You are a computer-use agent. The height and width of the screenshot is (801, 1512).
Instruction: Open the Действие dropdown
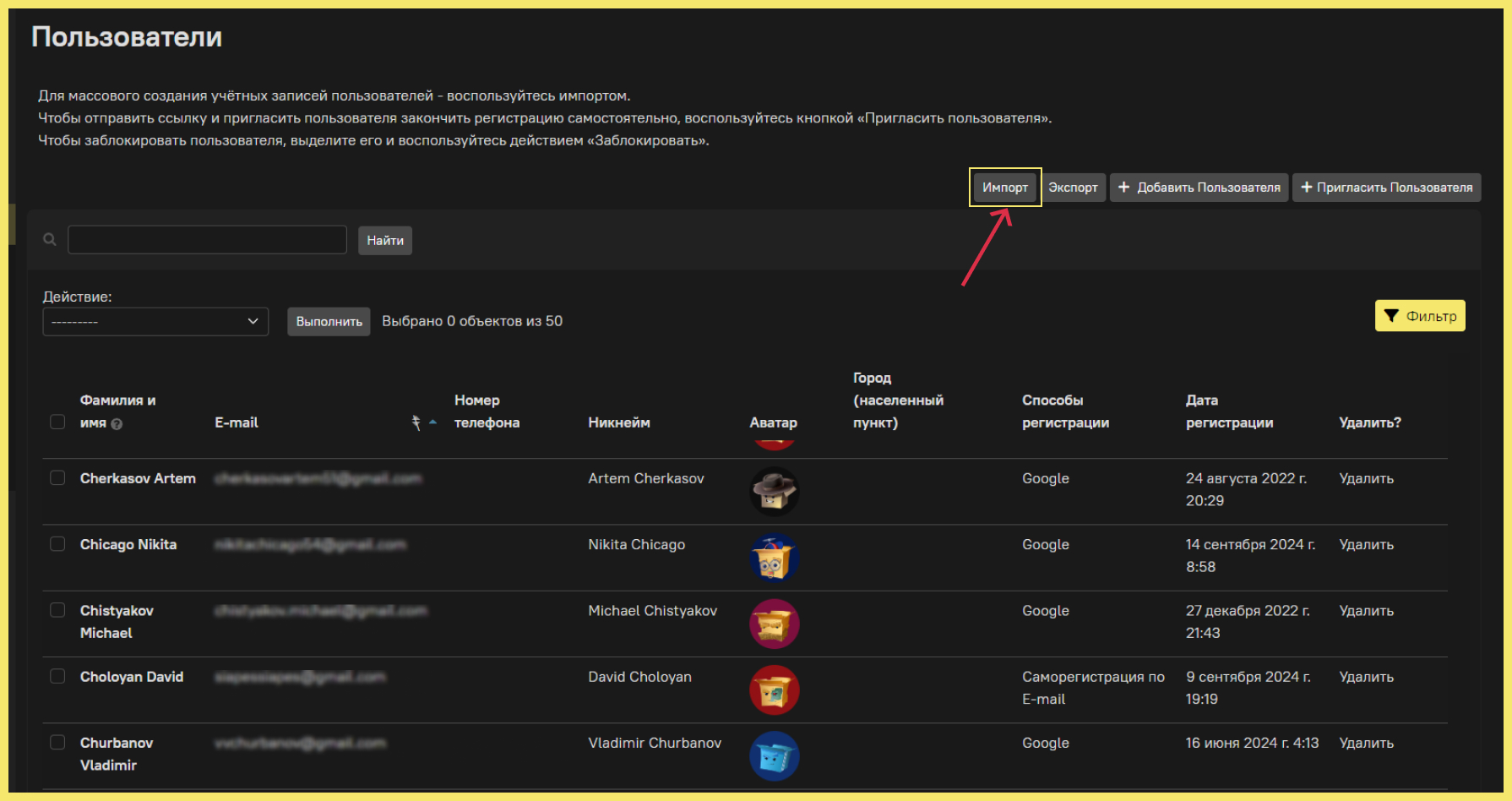[155, 321]
